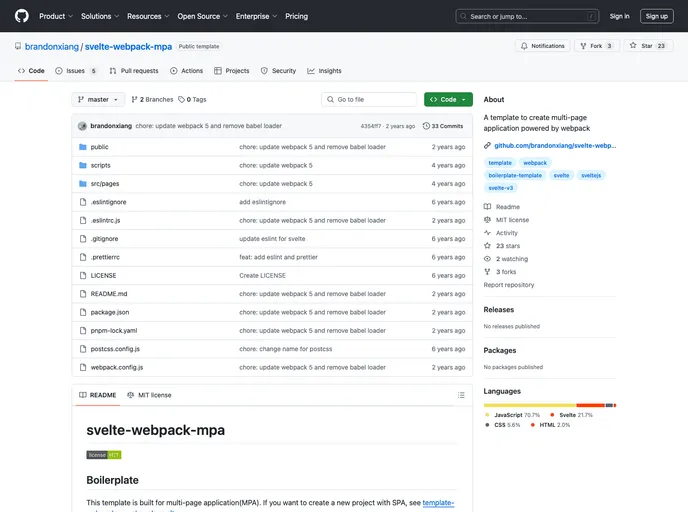688x512 pixels.
Task: Open brandonxiang user profile link
Action: pyautogui.click(x=52, y=47)
